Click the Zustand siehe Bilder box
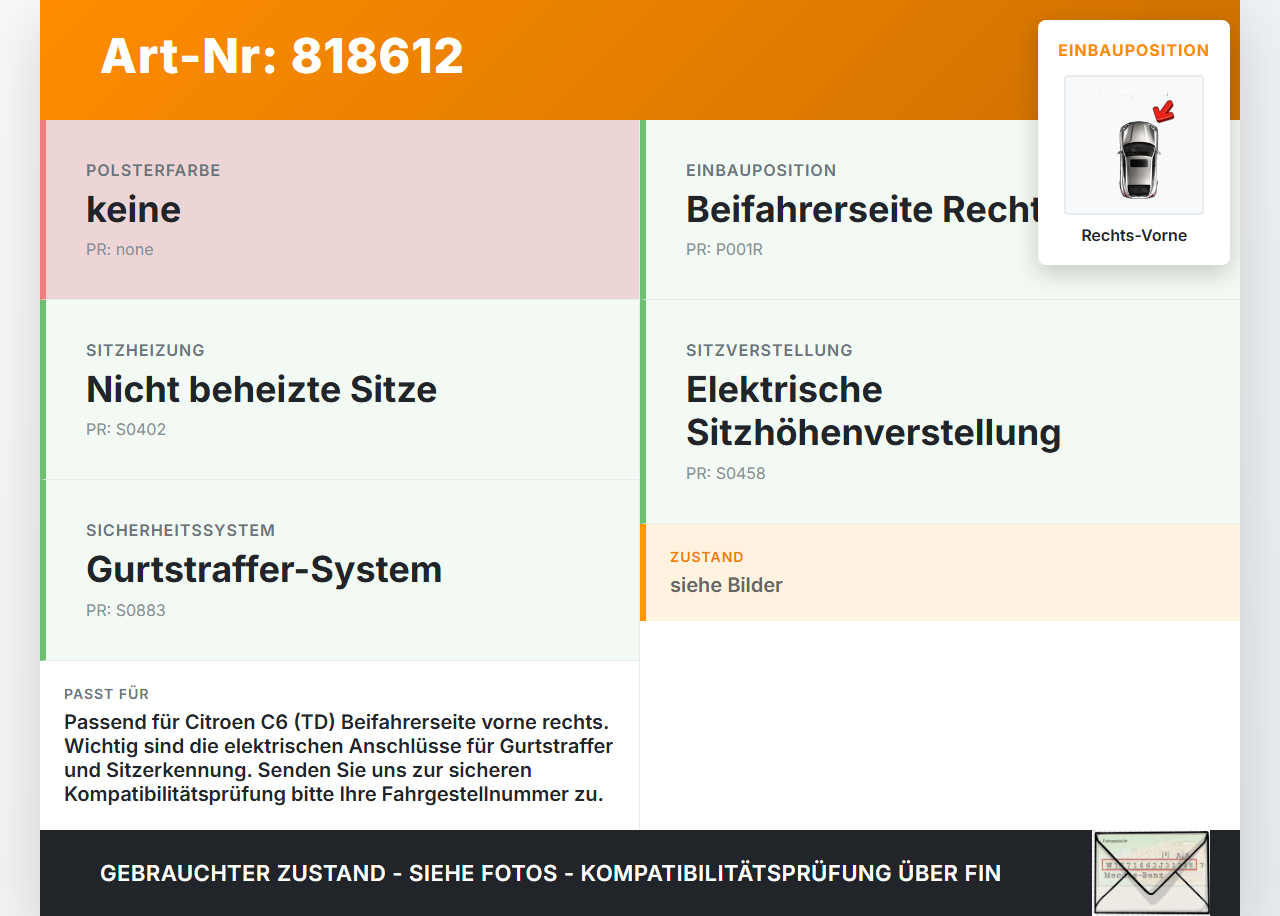This screenshot has width=1280, height=916. (940, 572)
